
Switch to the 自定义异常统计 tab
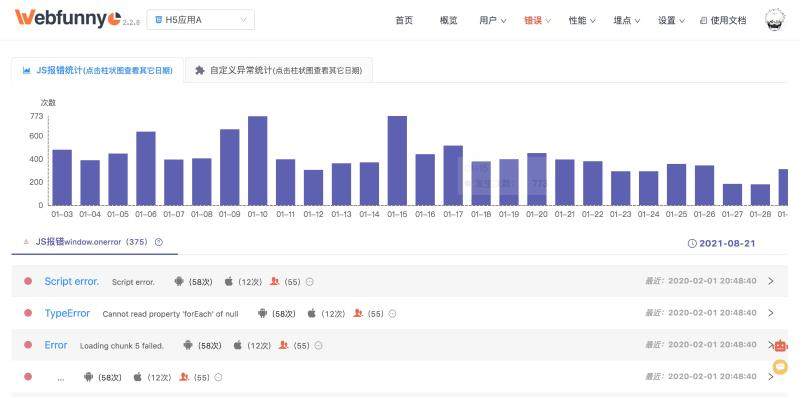(279, 70)
